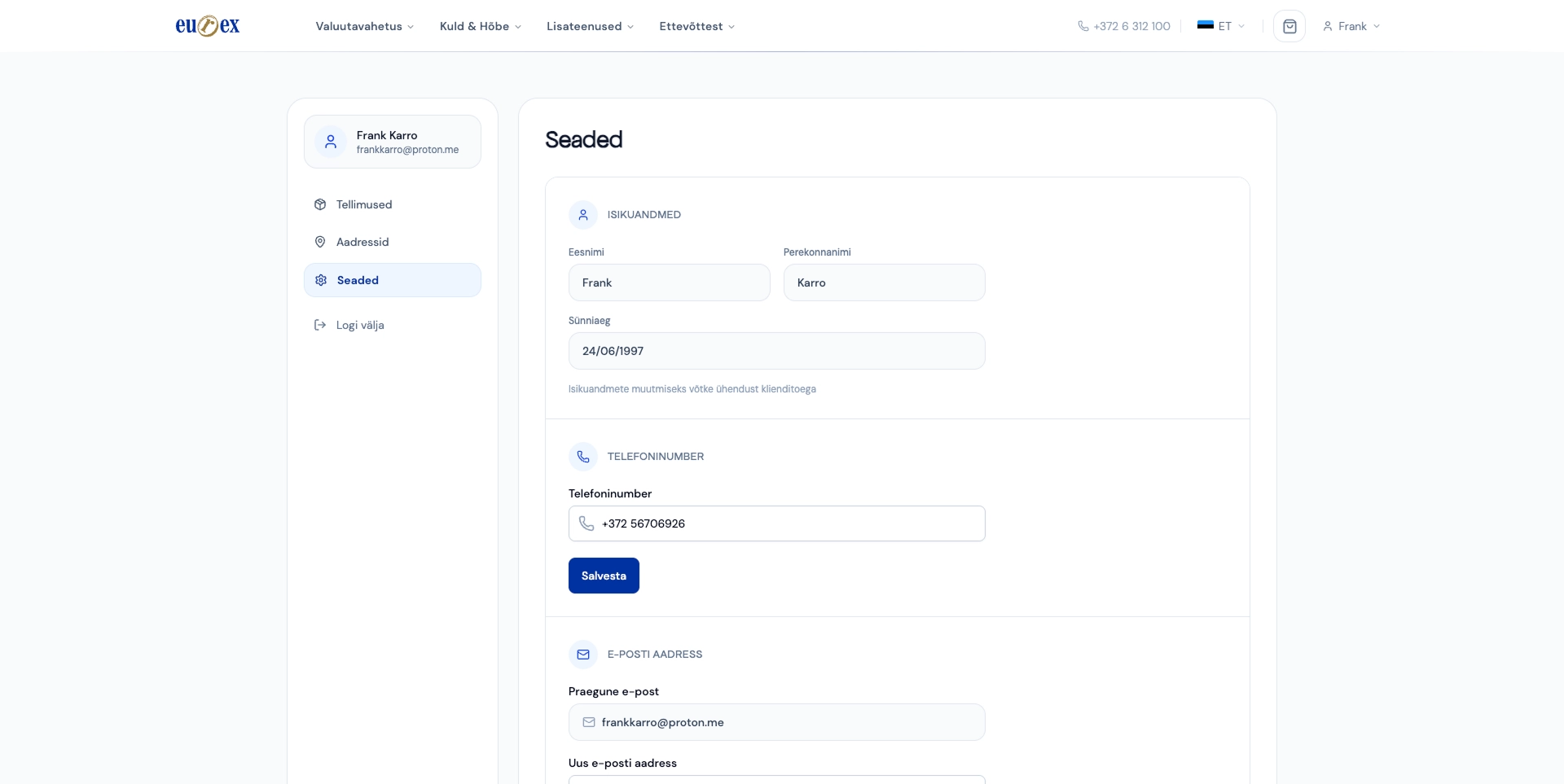Viewport: 1564px width, 784px height.
Task: Click the Frank Karro profile card
Action: coord(393,142)
